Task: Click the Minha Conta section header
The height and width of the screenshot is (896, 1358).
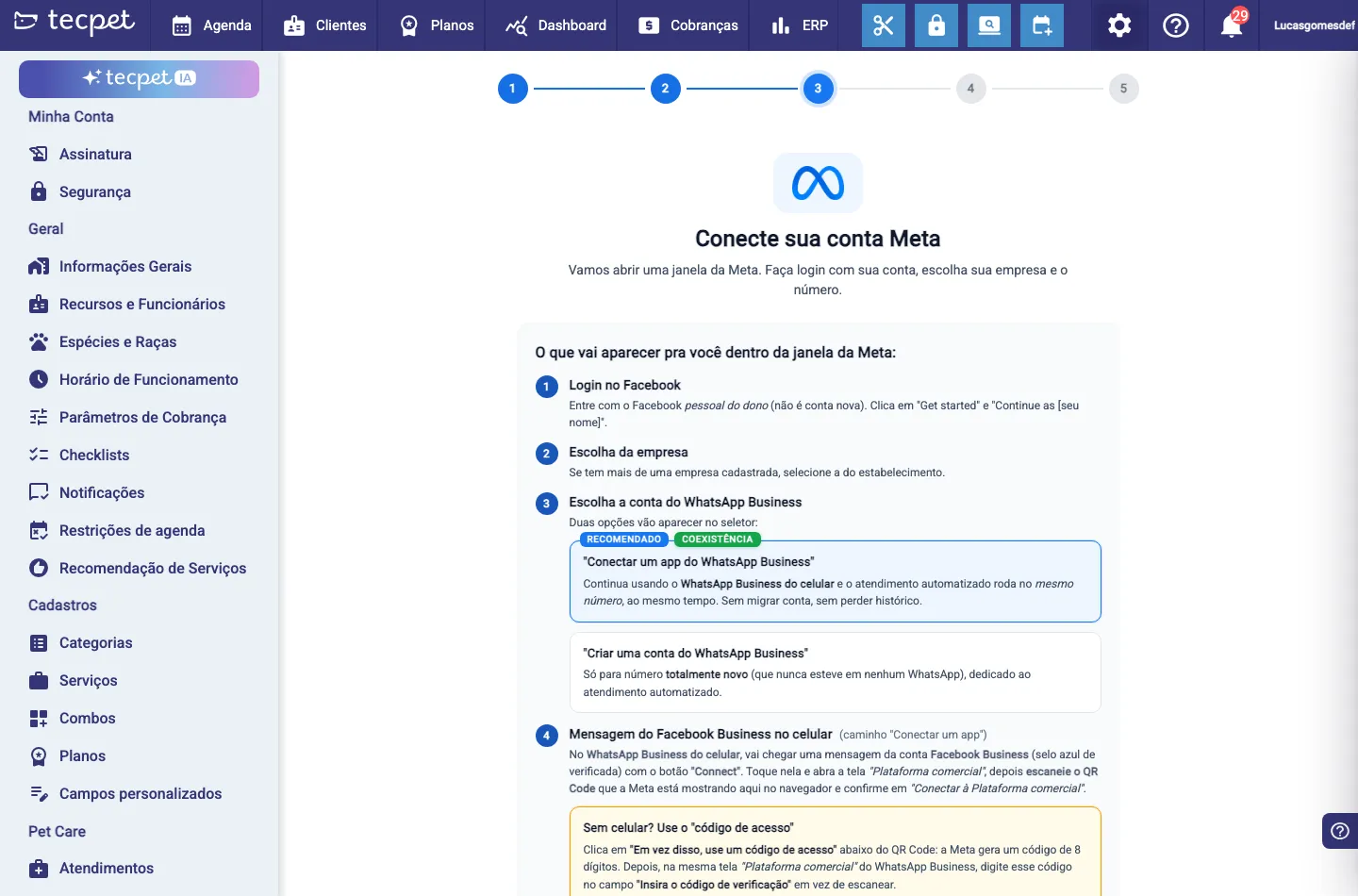Action: click(71, 117)
